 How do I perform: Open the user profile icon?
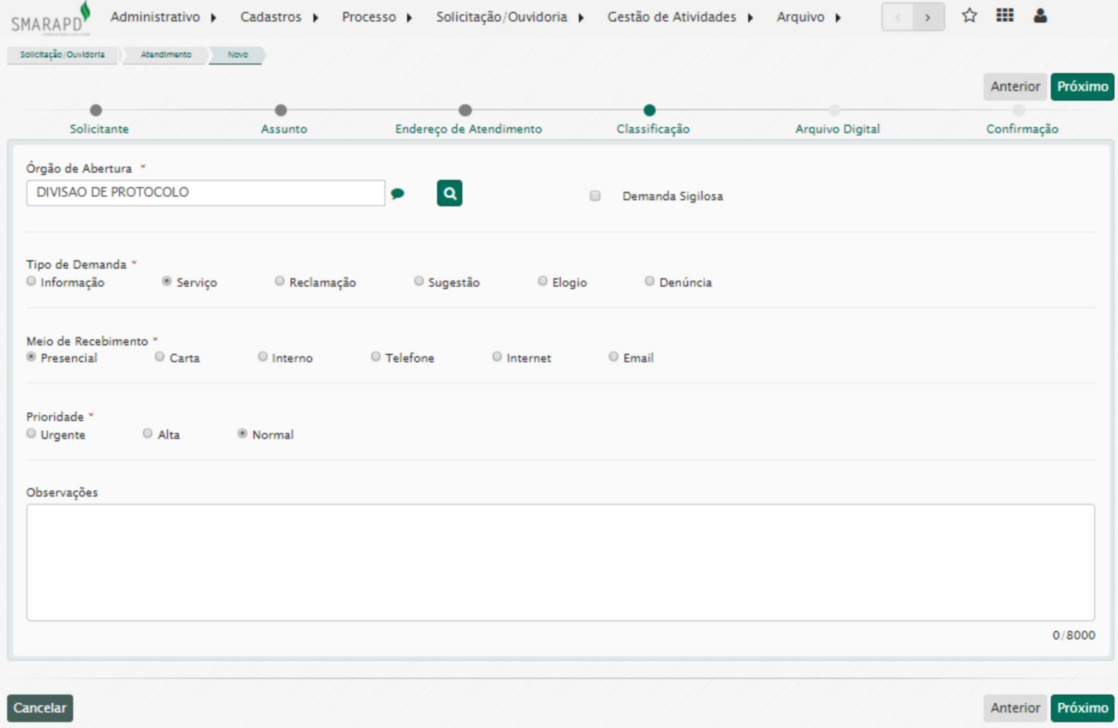click(1040, 16)
